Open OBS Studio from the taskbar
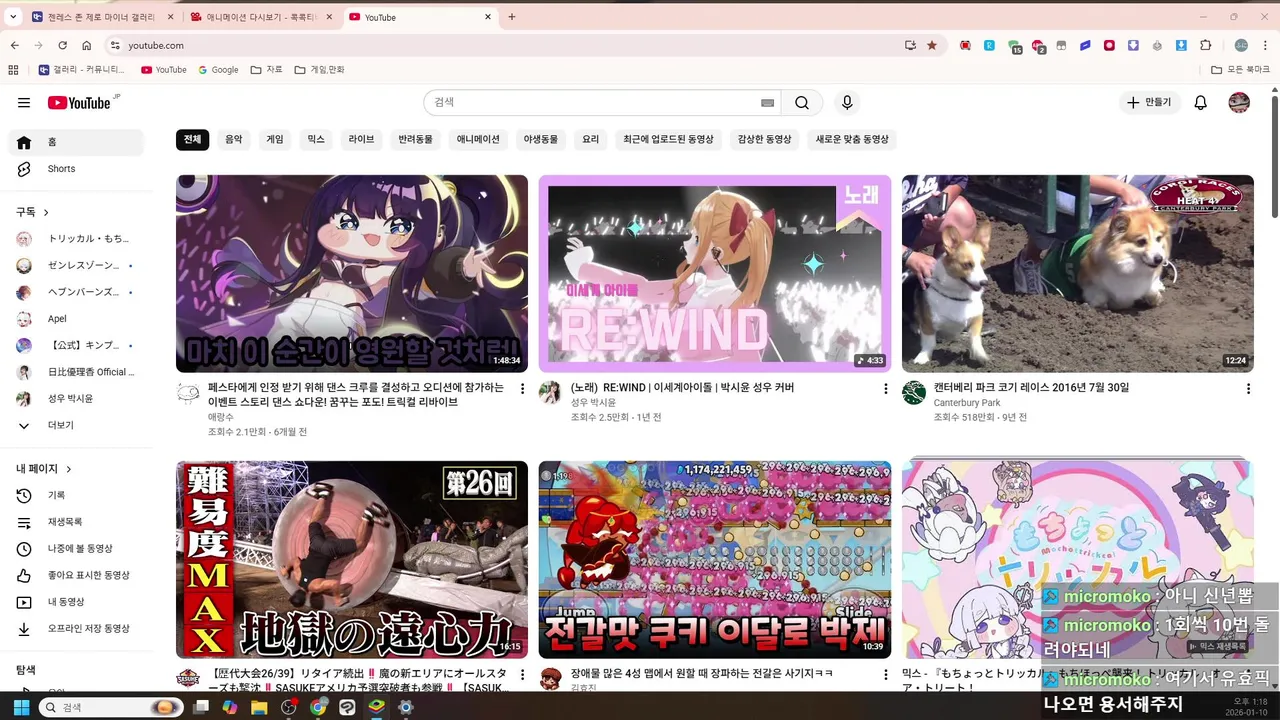Viewport: 1280px width, 720px height. click(x=289, y=707)
